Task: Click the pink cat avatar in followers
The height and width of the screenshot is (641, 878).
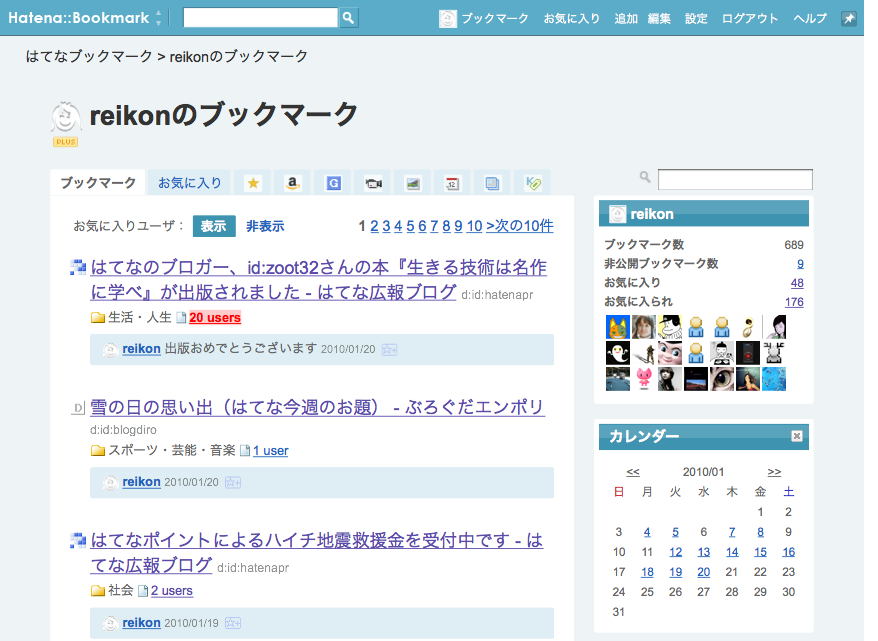Action: click(643, 378)
